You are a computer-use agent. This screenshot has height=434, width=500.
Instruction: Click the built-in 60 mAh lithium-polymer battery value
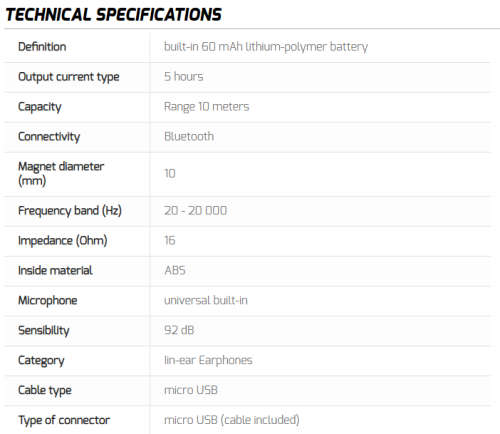tap(266, 47)
